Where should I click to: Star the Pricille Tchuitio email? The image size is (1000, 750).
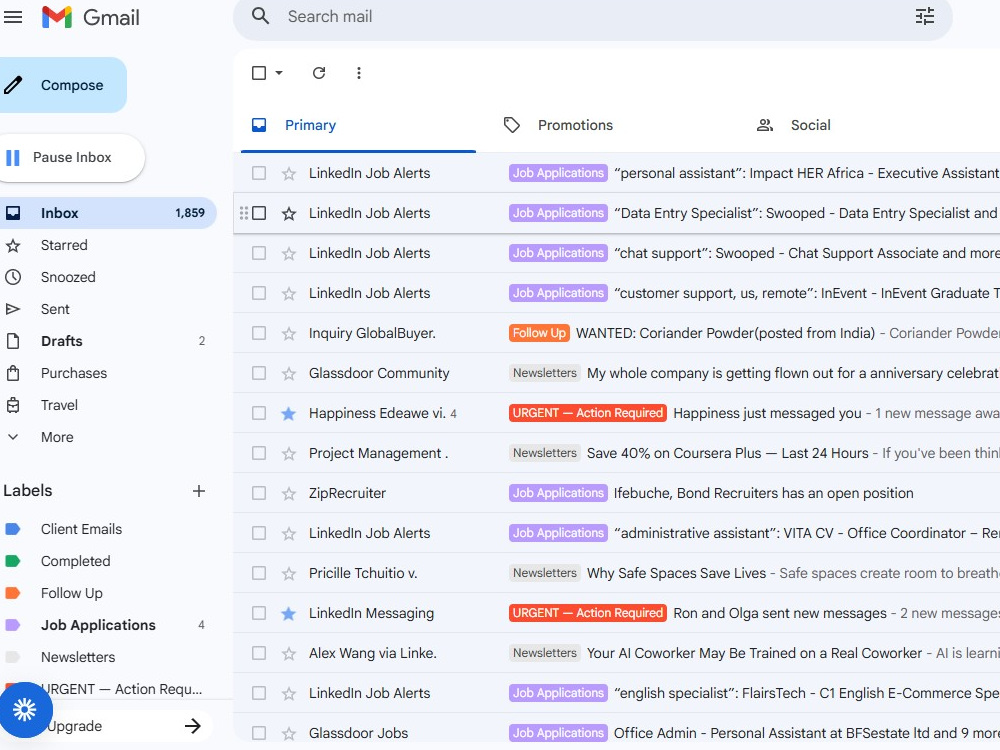(x=289, y=573)
